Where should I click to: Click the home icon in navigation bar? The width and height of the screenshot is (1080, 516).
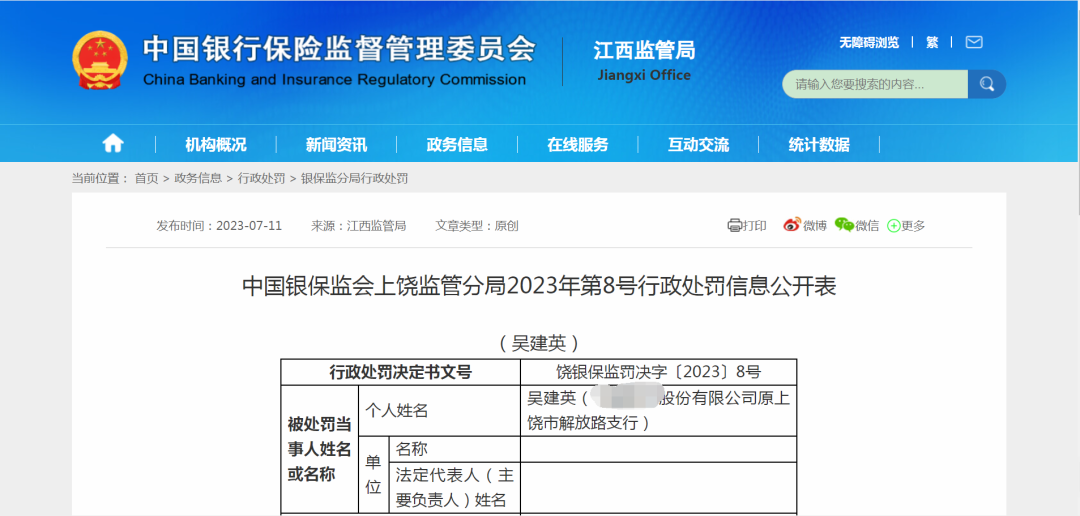click(113, 144)
